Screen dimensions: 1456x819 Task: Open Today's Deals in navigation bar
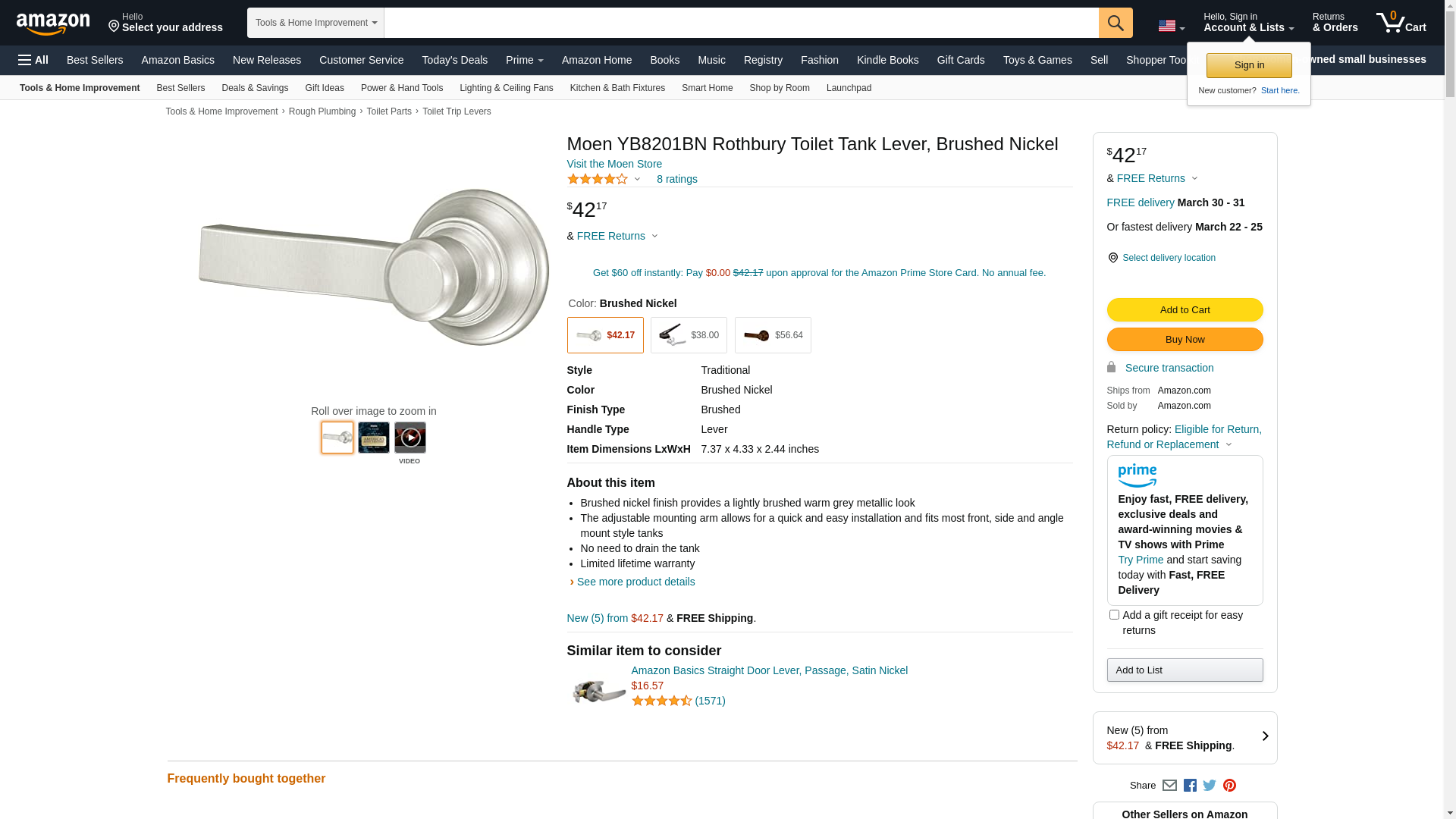click(454, 60)
